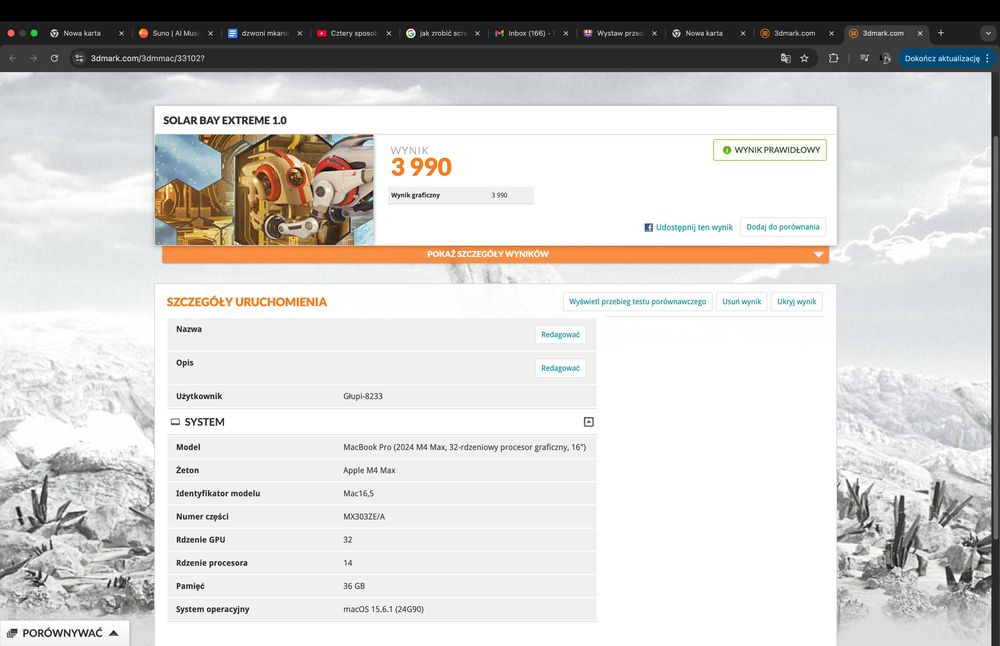Viewport: 1000px width, 646px height.
Task: Reload the 3dmark page
Action: point(54,58)
